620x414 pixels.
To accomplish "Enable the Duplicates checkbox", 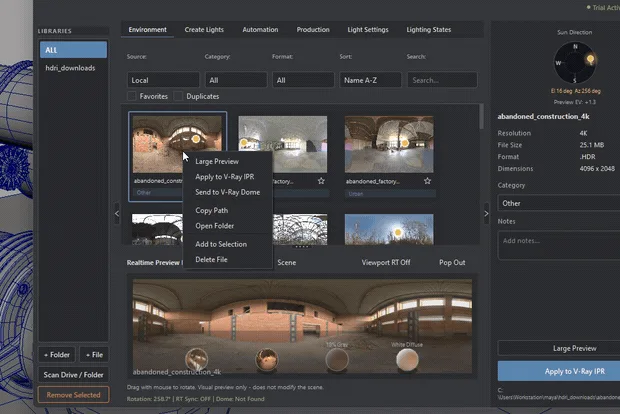I will [x=178, y=96].
